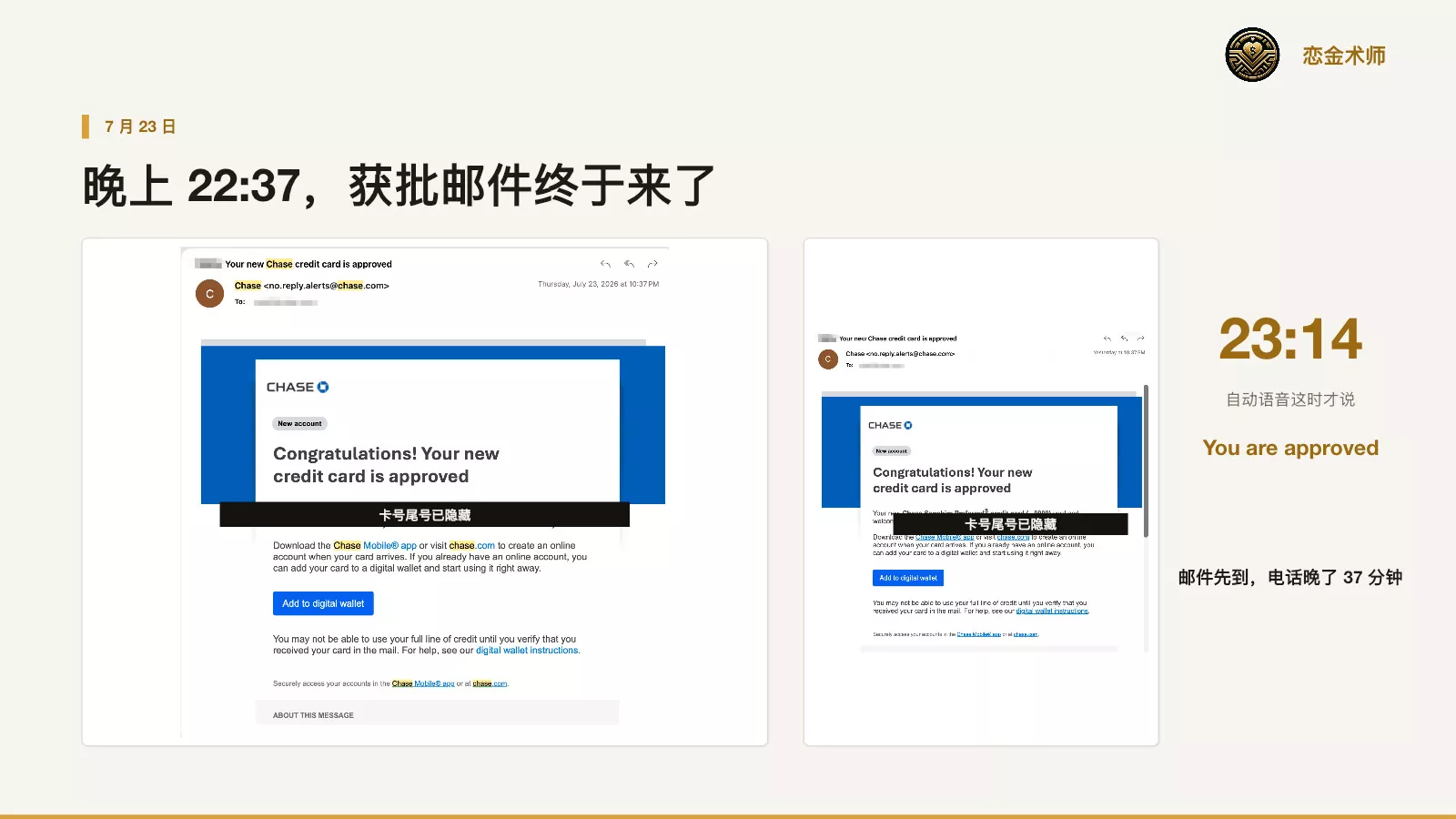
Task: Click the reply icon in the right email
Action: [x=1107, y=339]
